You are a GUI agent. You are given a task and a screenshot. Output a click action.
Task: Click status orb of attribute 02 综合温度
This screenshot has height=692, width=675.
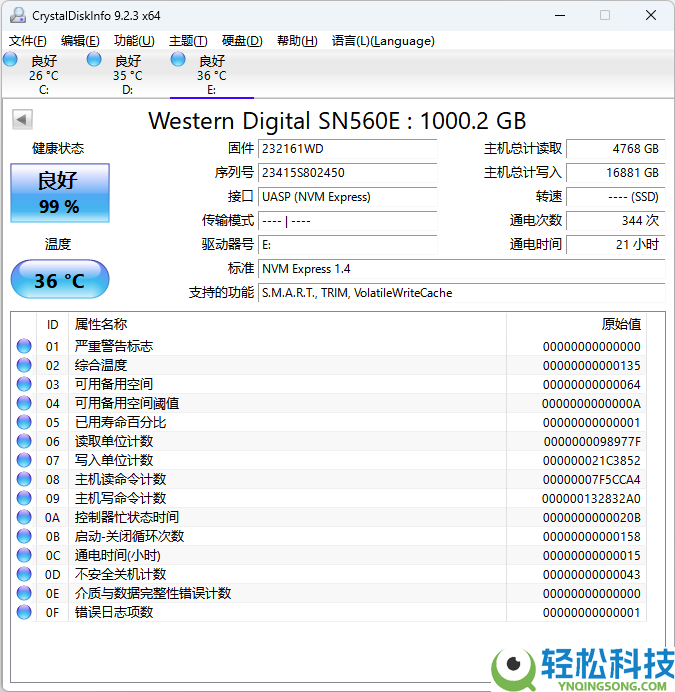click(x=24, y=365)
